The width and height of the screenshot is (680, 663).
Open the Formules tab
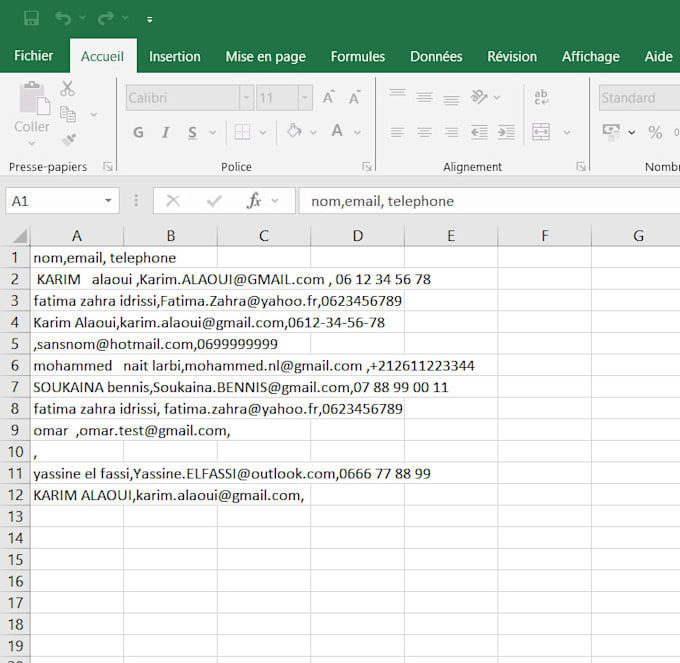(358, 56)
